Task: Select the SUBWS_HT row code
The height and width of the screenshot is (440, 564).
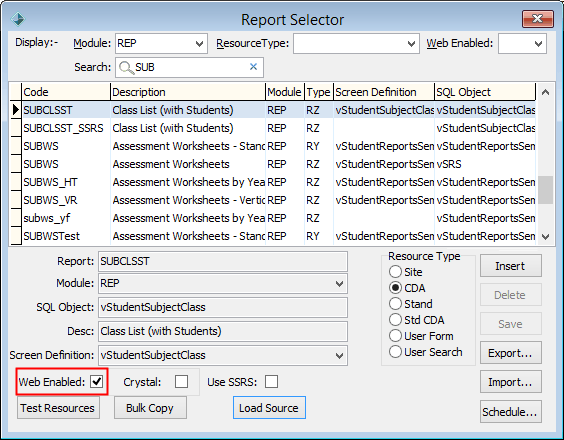Action: click(x=50, y=182)
